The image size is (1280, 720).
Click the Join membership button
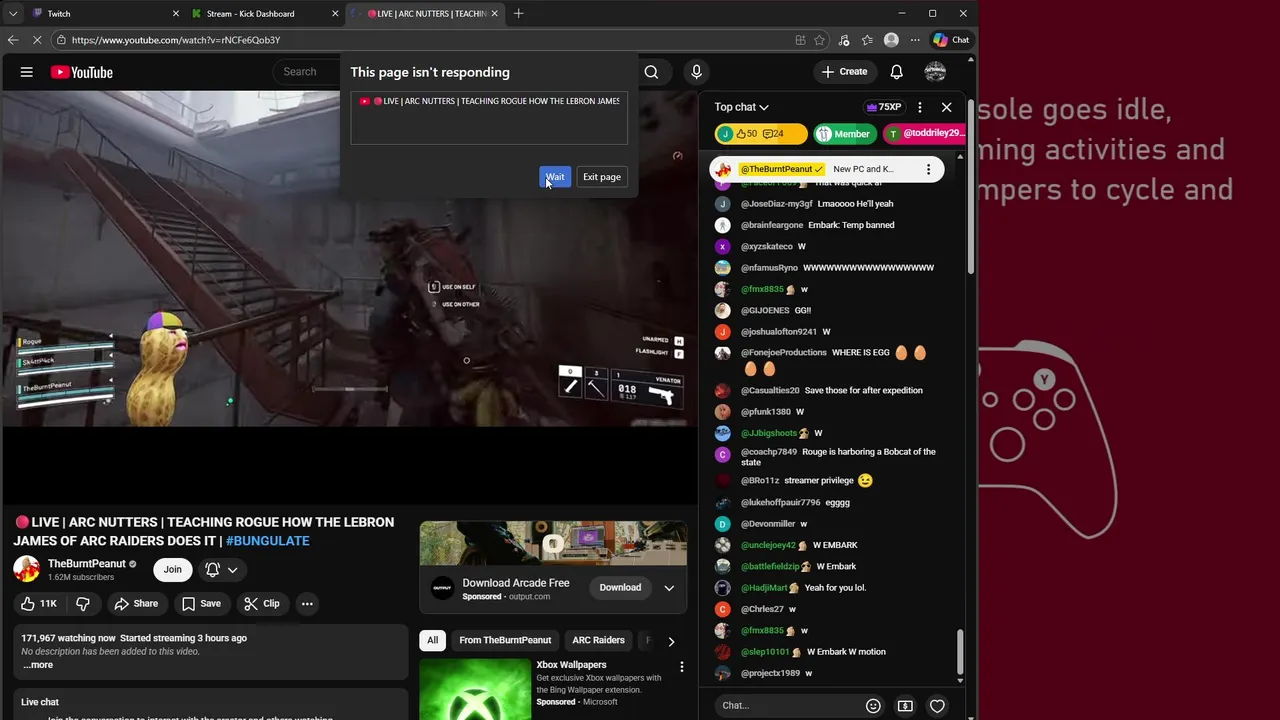(173, 570)
